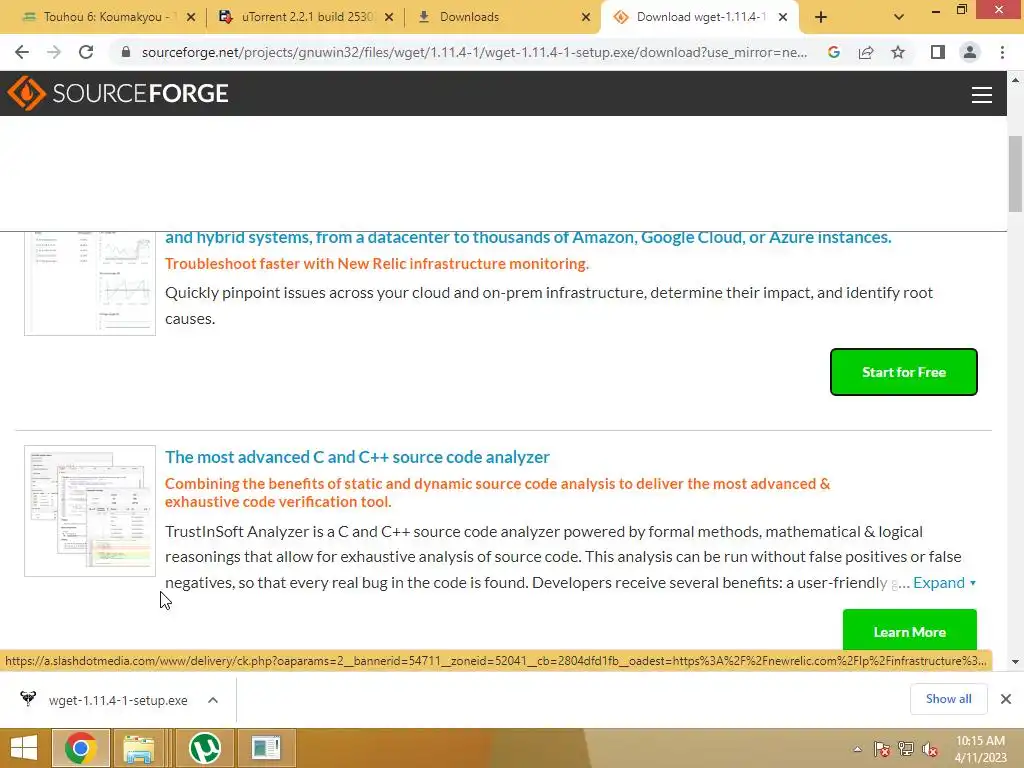Image resolution: width=1024 pixels, height=768 pixels.
Task: Click the Action Center flag tray icon
Action: (x=881, y=749)
